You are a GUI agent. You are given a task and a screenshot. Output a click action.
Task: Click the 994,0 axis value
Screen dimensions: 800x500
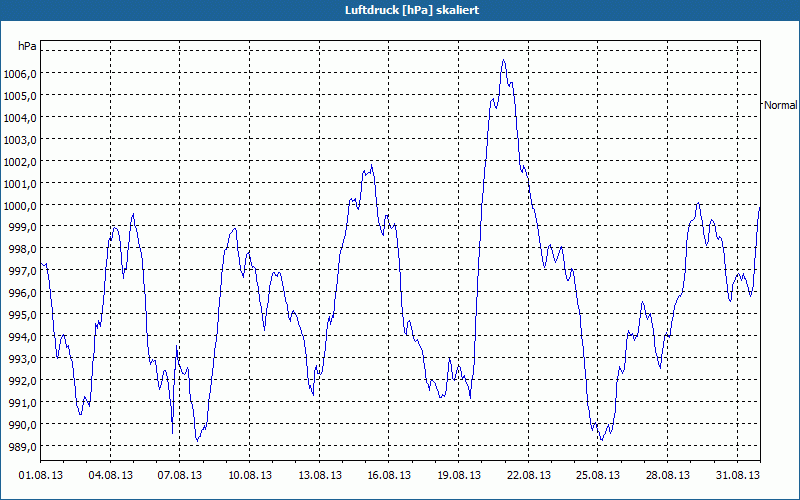(22, 337)
